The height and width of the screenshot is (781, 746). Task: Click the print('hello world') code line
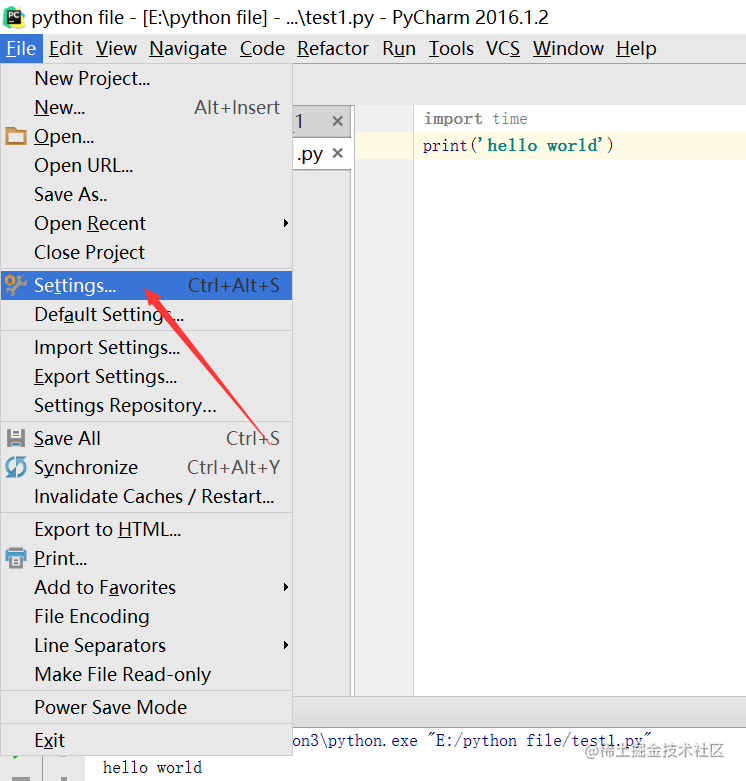tap(518, 145)
